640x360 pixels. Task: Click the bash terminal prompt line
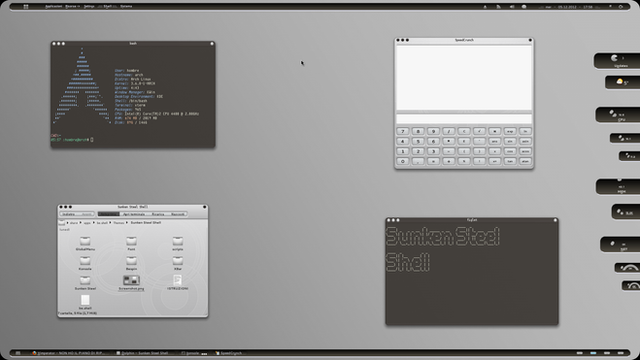[x=72, y=140]
